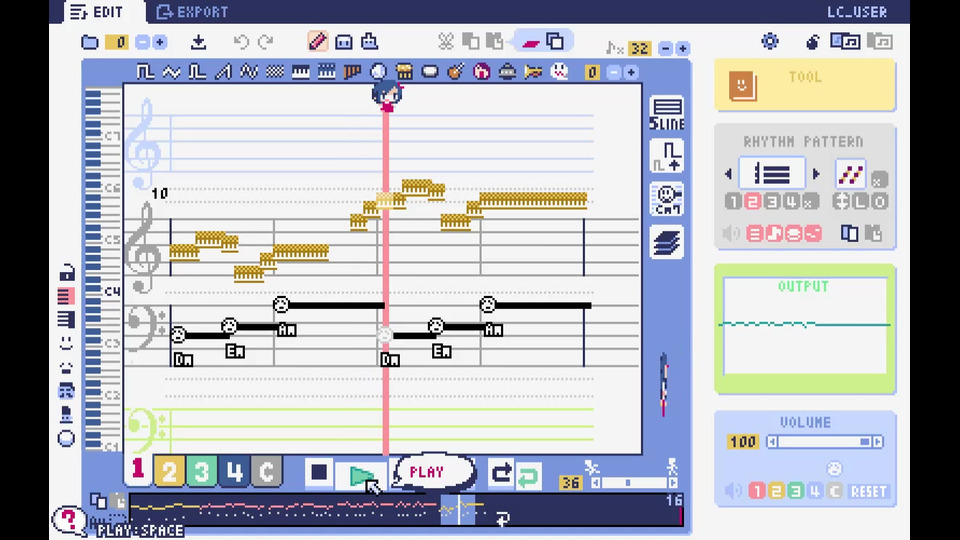The width and height of the screenshot is (960, 540).
Task: Cut selection with the scissors icon
Action: point(446,42)
